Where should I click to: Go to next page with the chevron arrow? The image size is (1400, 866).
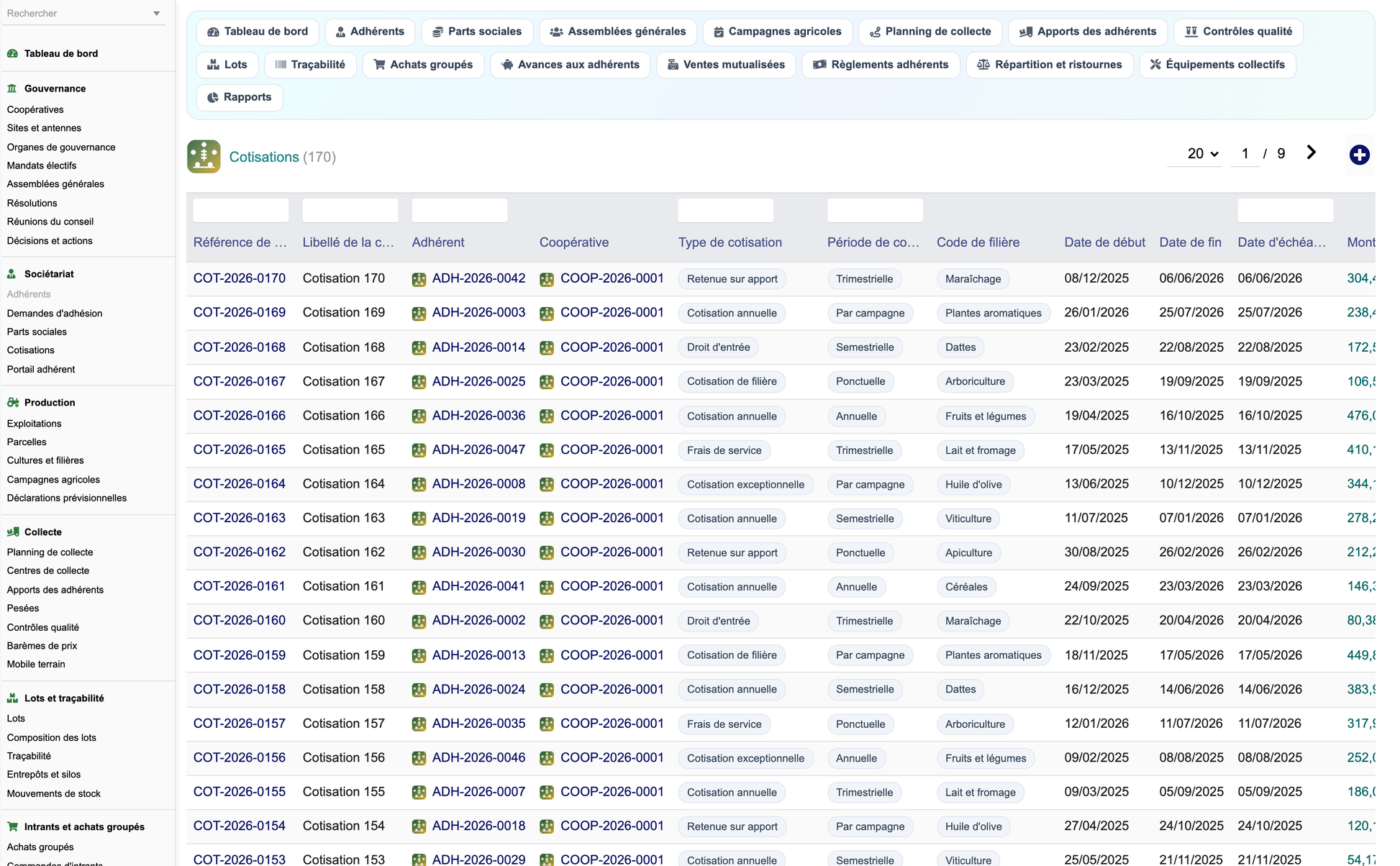[1311, 152]
